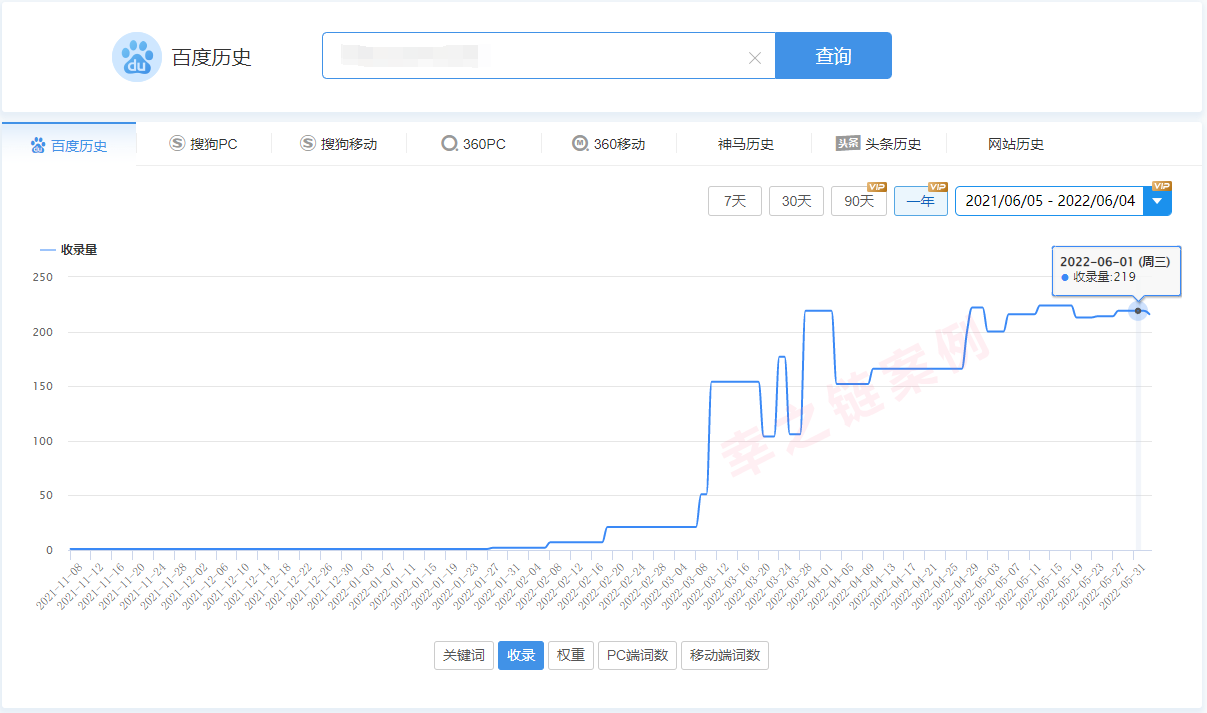Select the 7天 time range
Viewport: 1207px width, 713px height.
click(x=735, y=201)
